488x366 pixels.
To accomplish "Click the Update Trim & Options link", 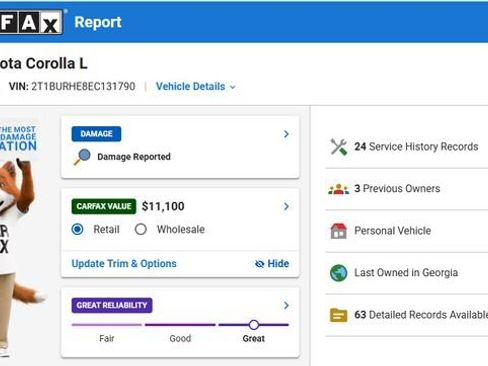I will pyautogui.click(x=124, y=264).
